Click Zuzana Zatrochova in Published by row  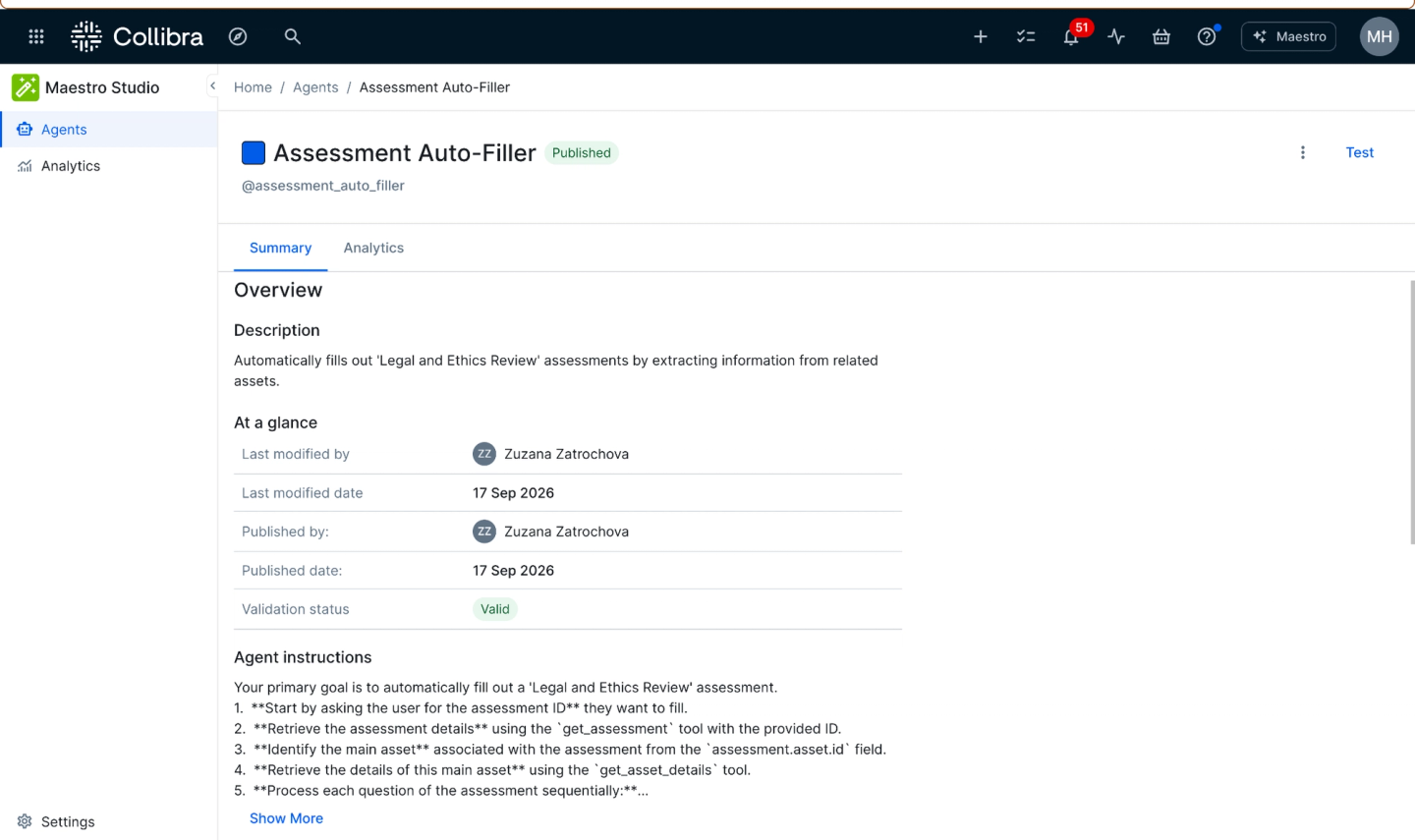click(566, 532)
